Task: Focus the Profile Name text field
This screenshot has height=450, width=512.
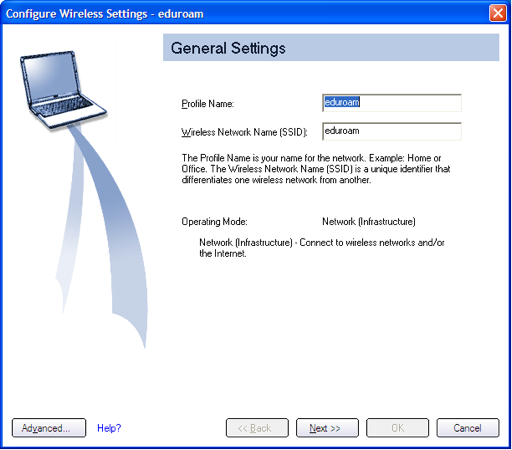Action: pyautogui.click(x=392, y=103)
